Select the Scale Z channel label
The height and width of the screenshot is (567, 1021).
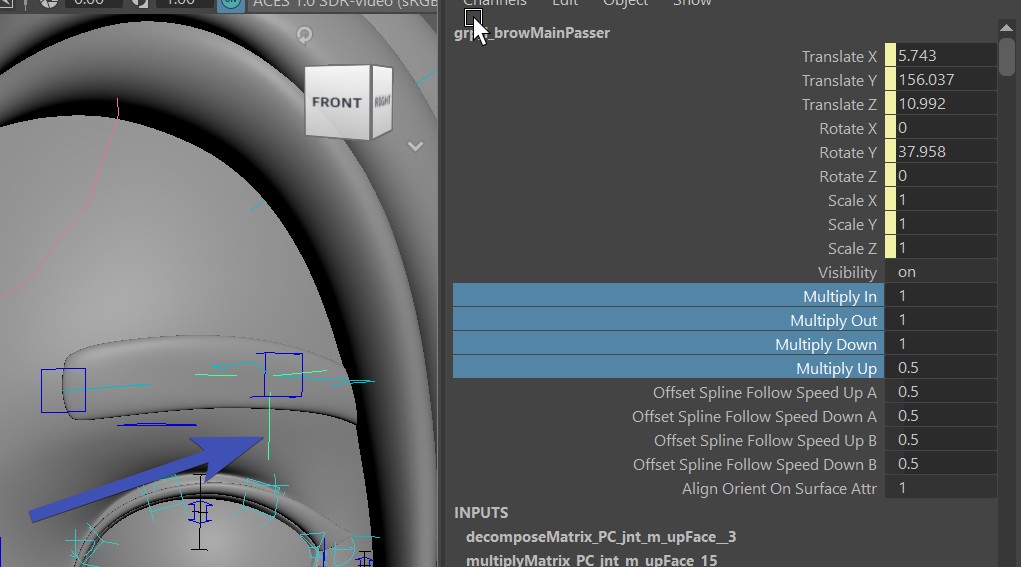pos(852,249)
